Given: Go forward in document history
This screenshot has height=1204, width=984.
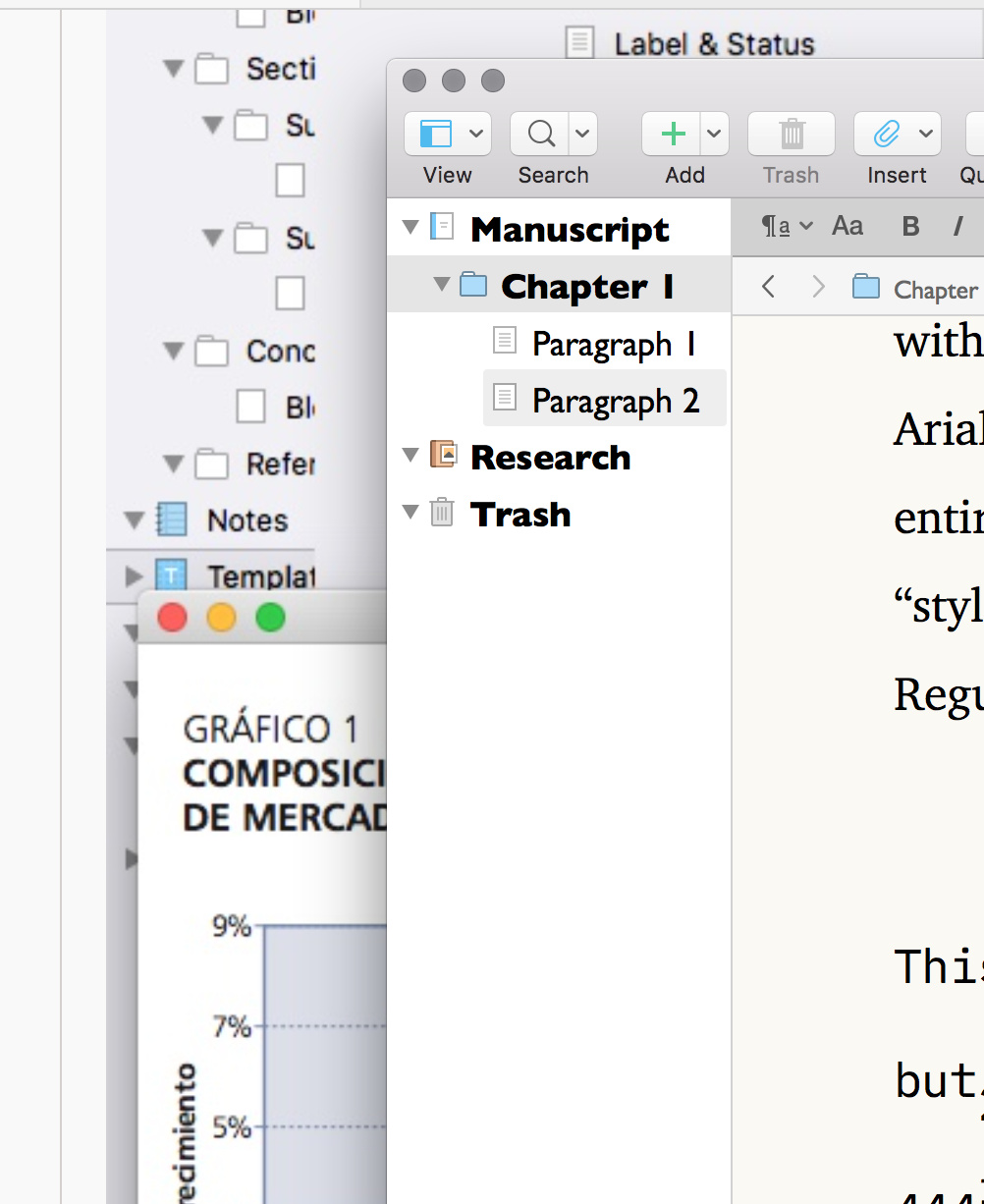Looking at the screenshot, I should [x=818, y=287].
